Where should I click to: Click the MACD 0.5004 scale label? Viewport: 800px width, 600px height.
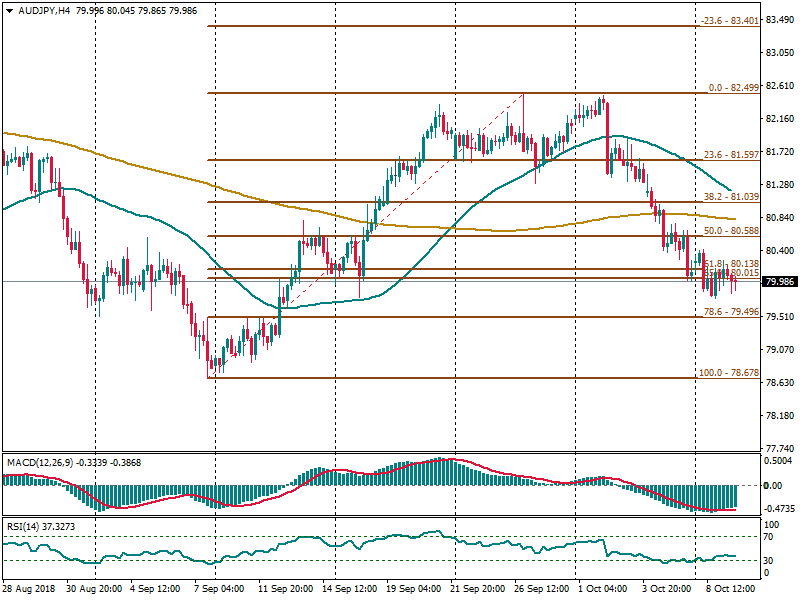778,462
